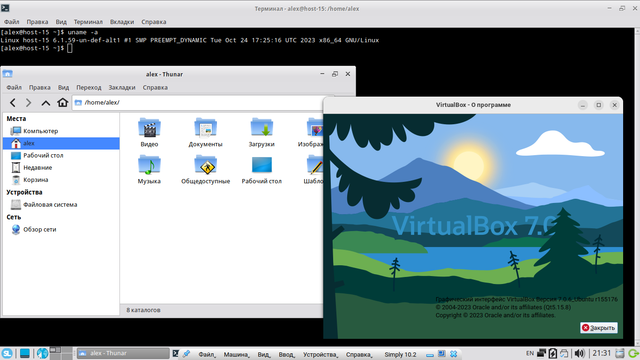Open terminal Вид menu
The height and width of the screenshot is (360, 640).
click(x=61, y=22)
